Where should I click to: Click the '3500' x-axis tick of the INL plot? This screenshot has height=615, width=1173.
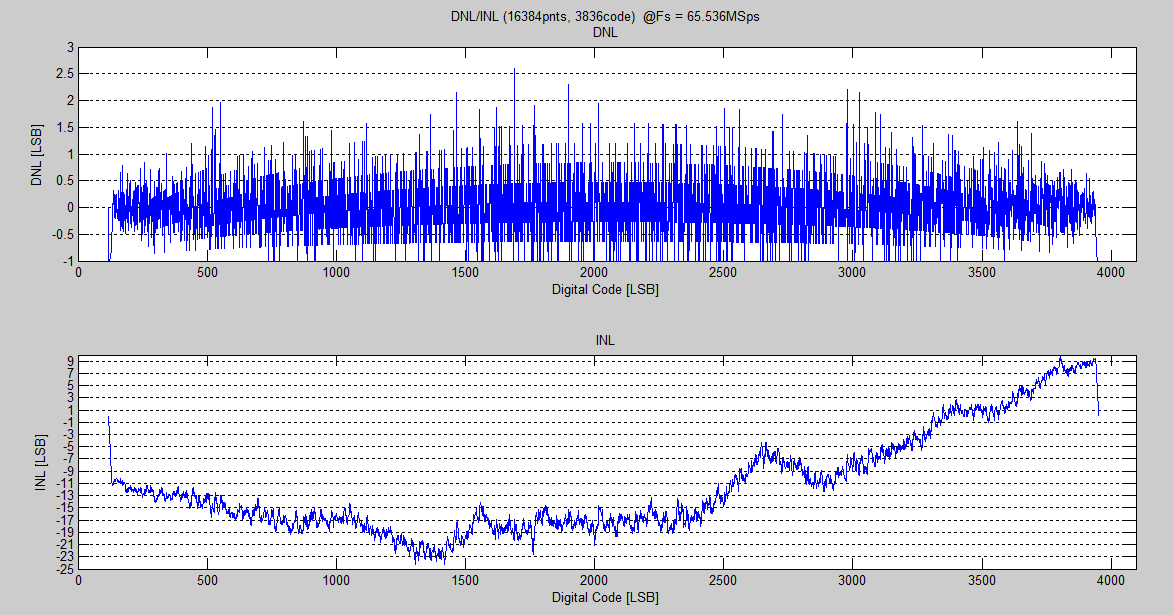pyautogui.click(x=981, y=581)
